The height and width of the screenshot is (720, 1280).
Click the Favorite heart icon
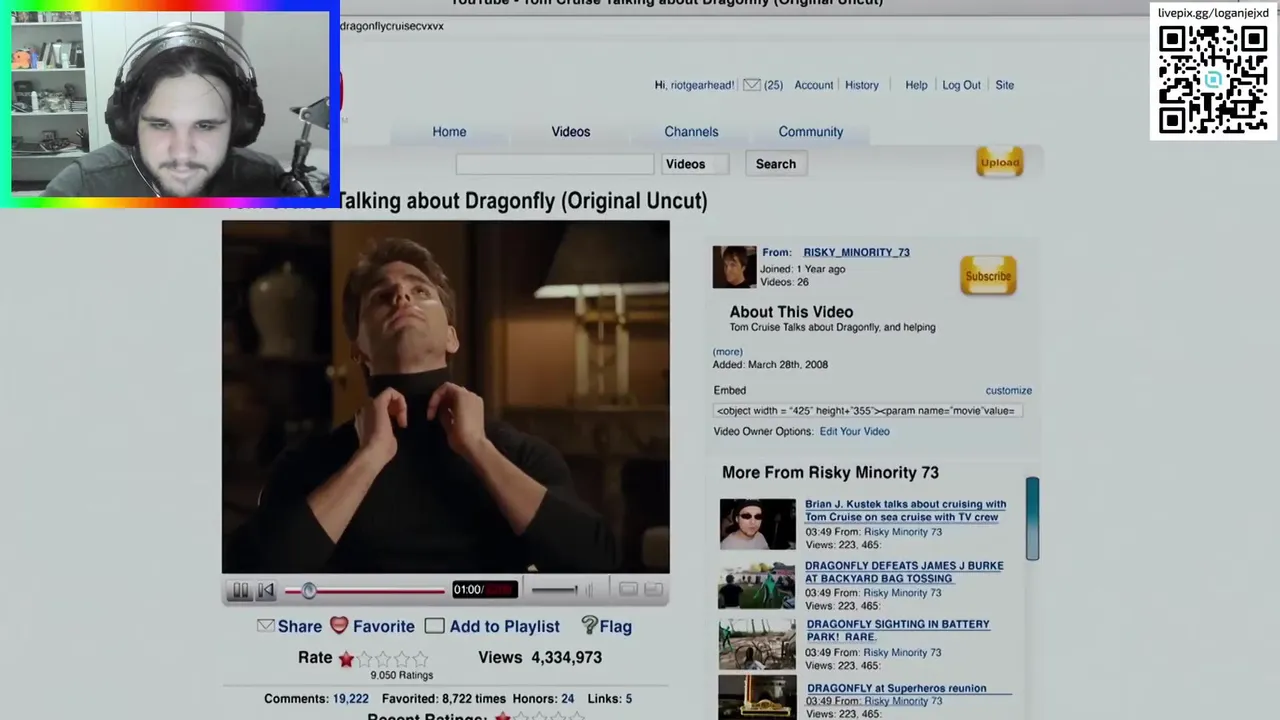[339, 625]
